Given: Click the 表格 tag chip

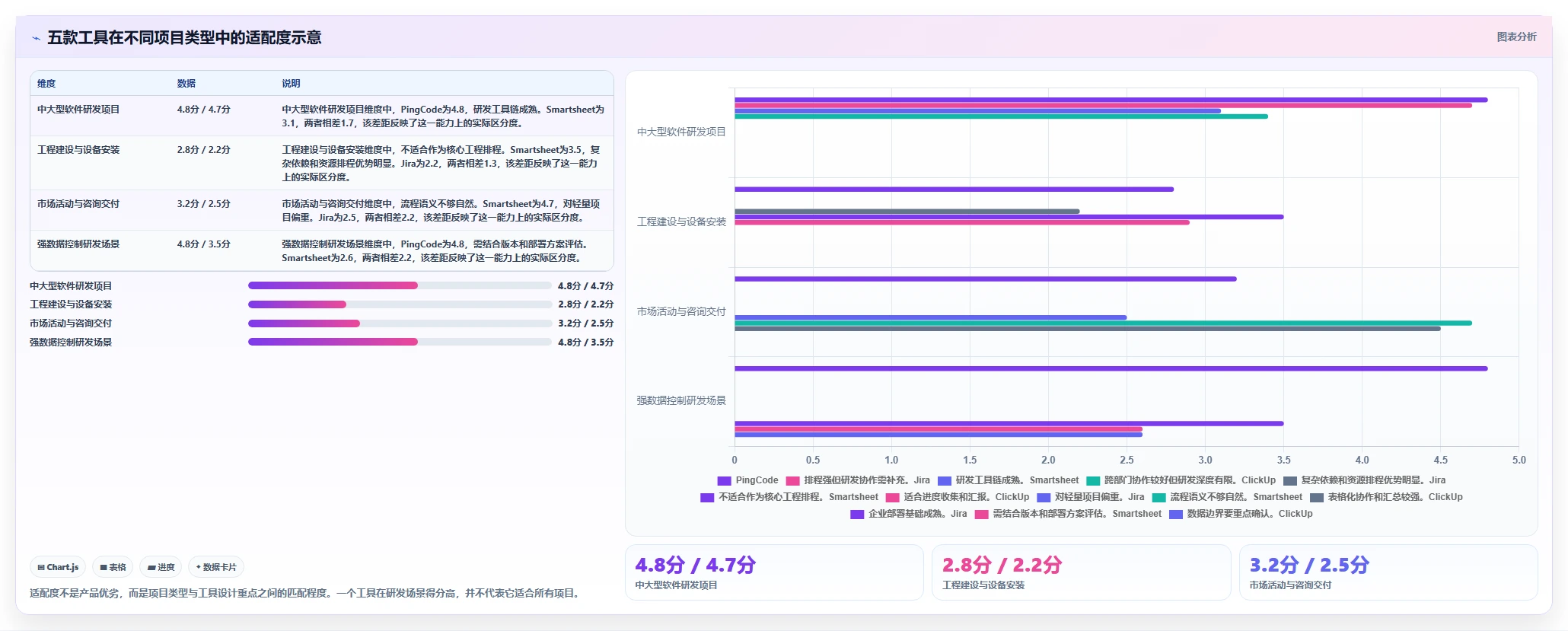Looking at the screenshot, I should point(113,567).
